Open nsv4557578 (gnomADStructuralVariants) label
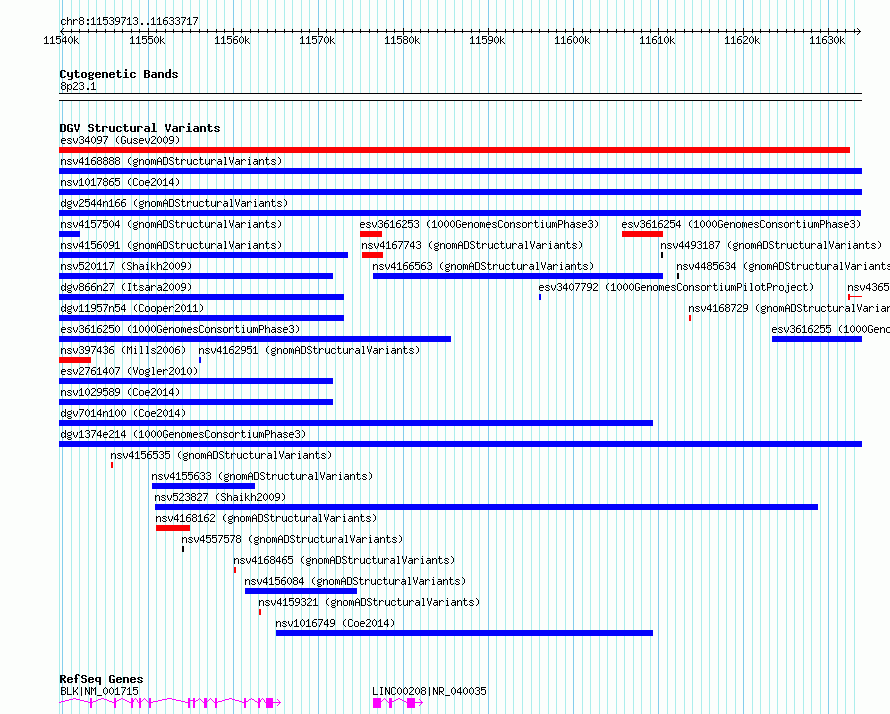Viewport: 890px width, 714px height. (x=292, y=539)
